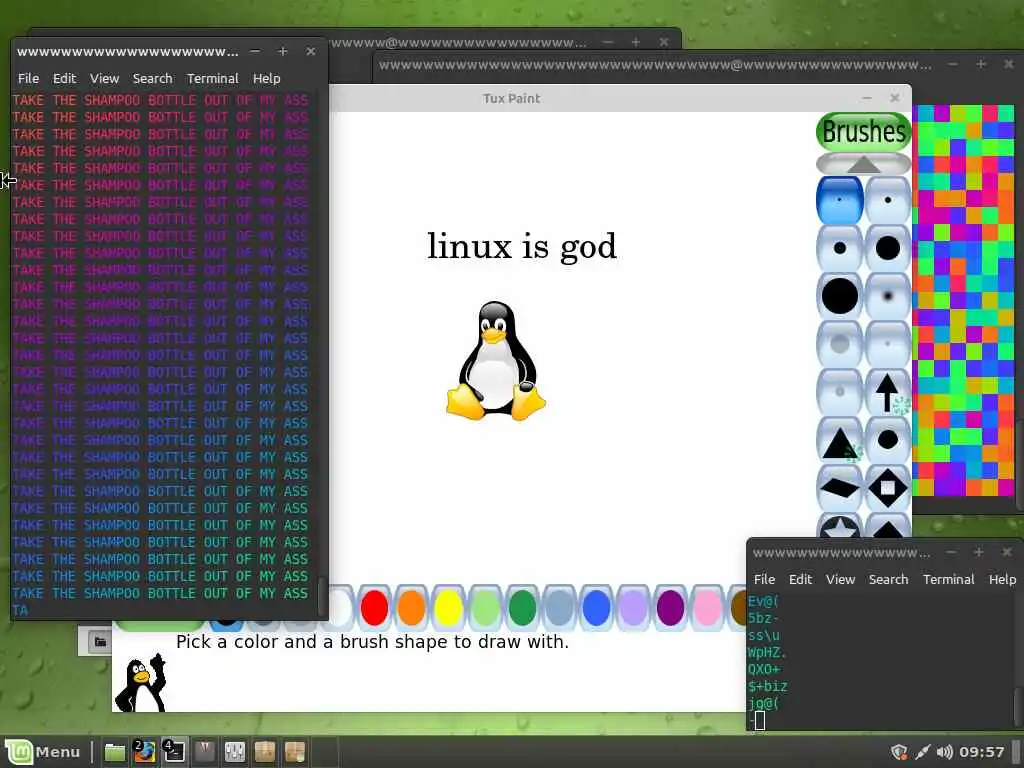The width and height of the screenshot is (1024, 768).
Task: Choose the medium round dot brush
Action: [x=840, y=248]
